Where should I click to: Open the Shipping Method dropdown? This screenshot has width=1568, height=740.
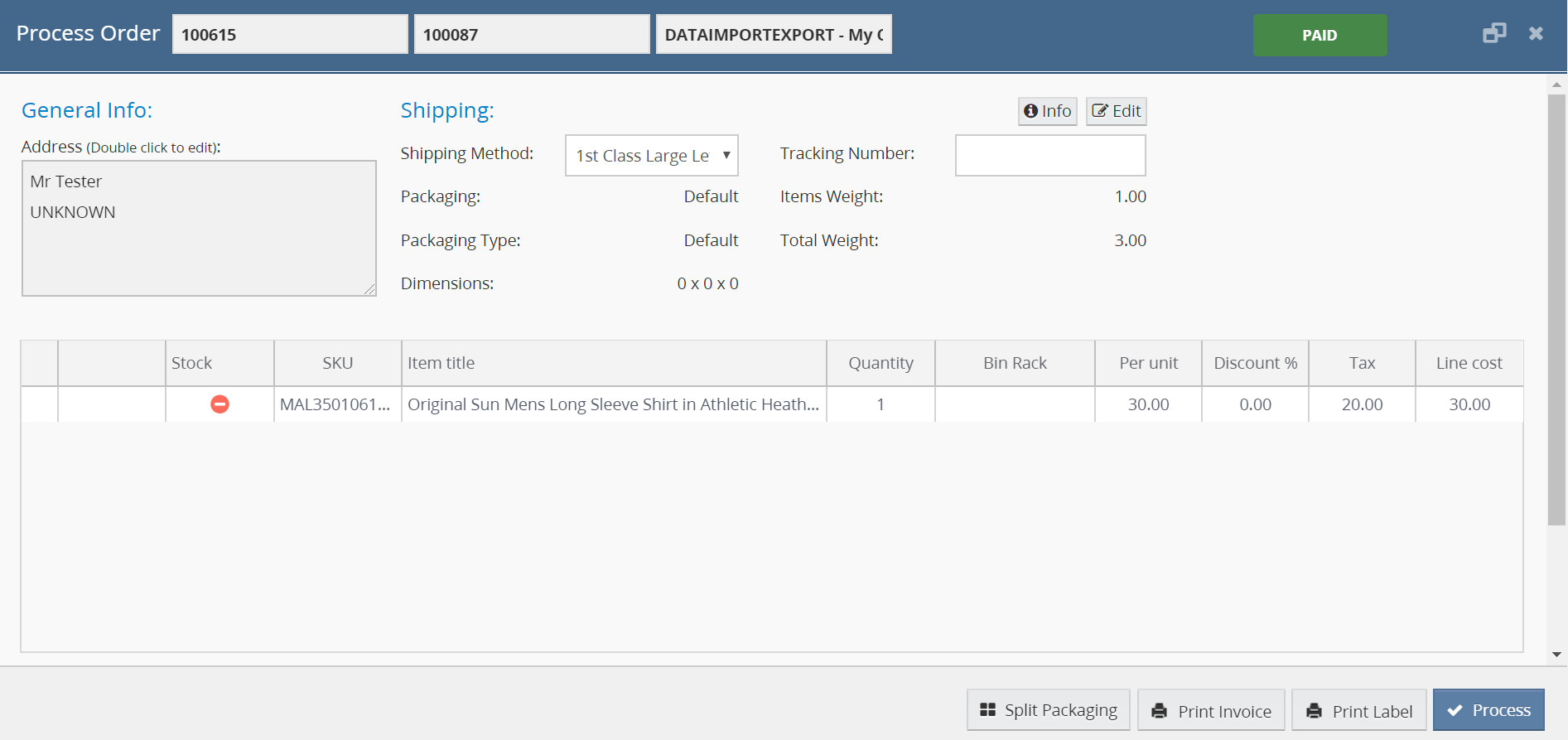click(651, 156)
